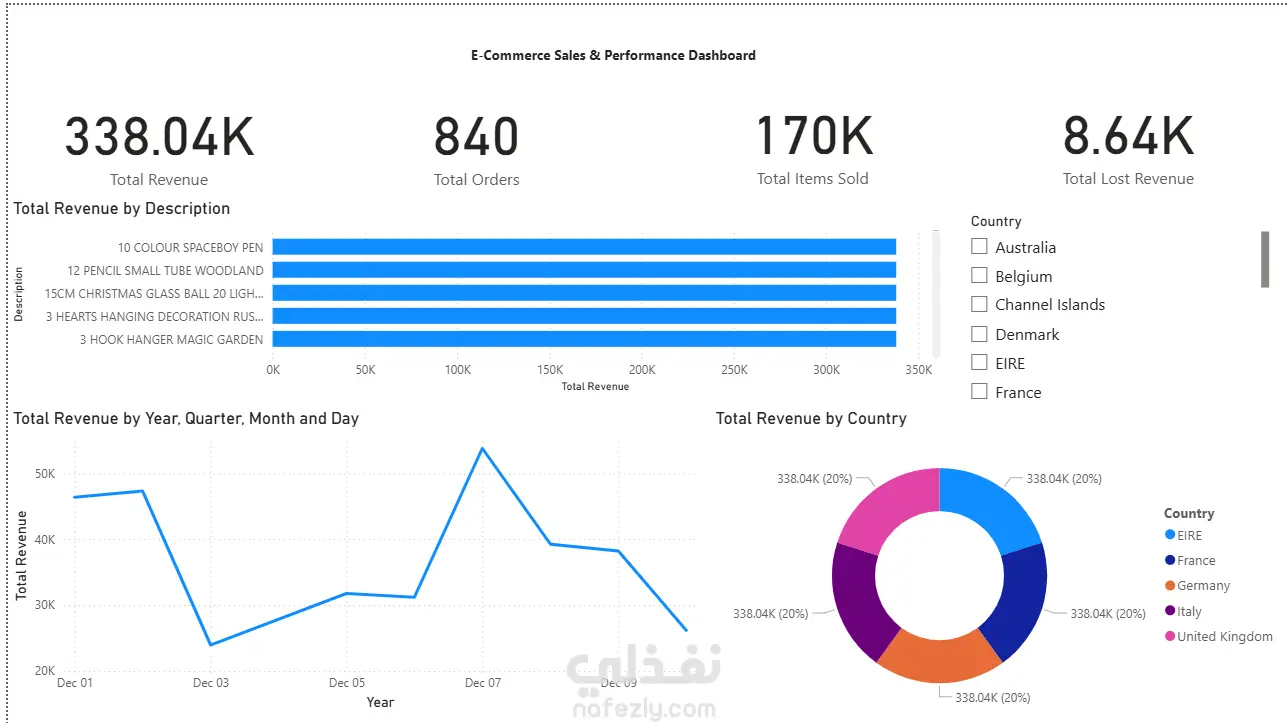Viewport: 1287px width, 723px height.
Task: Click the 30K y-axis label on line chart
Action: click(44, 605)
